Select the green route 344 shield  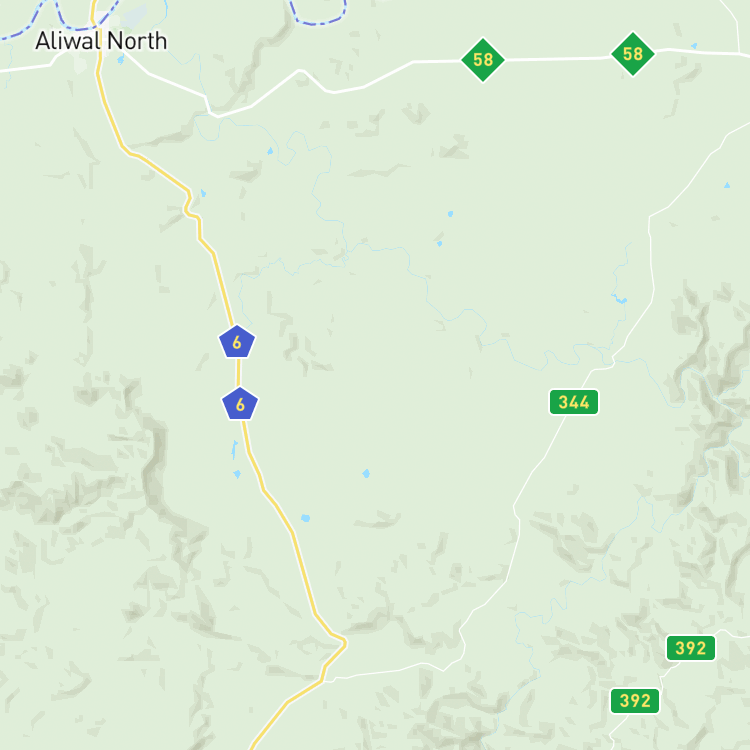tap(574, 402)
